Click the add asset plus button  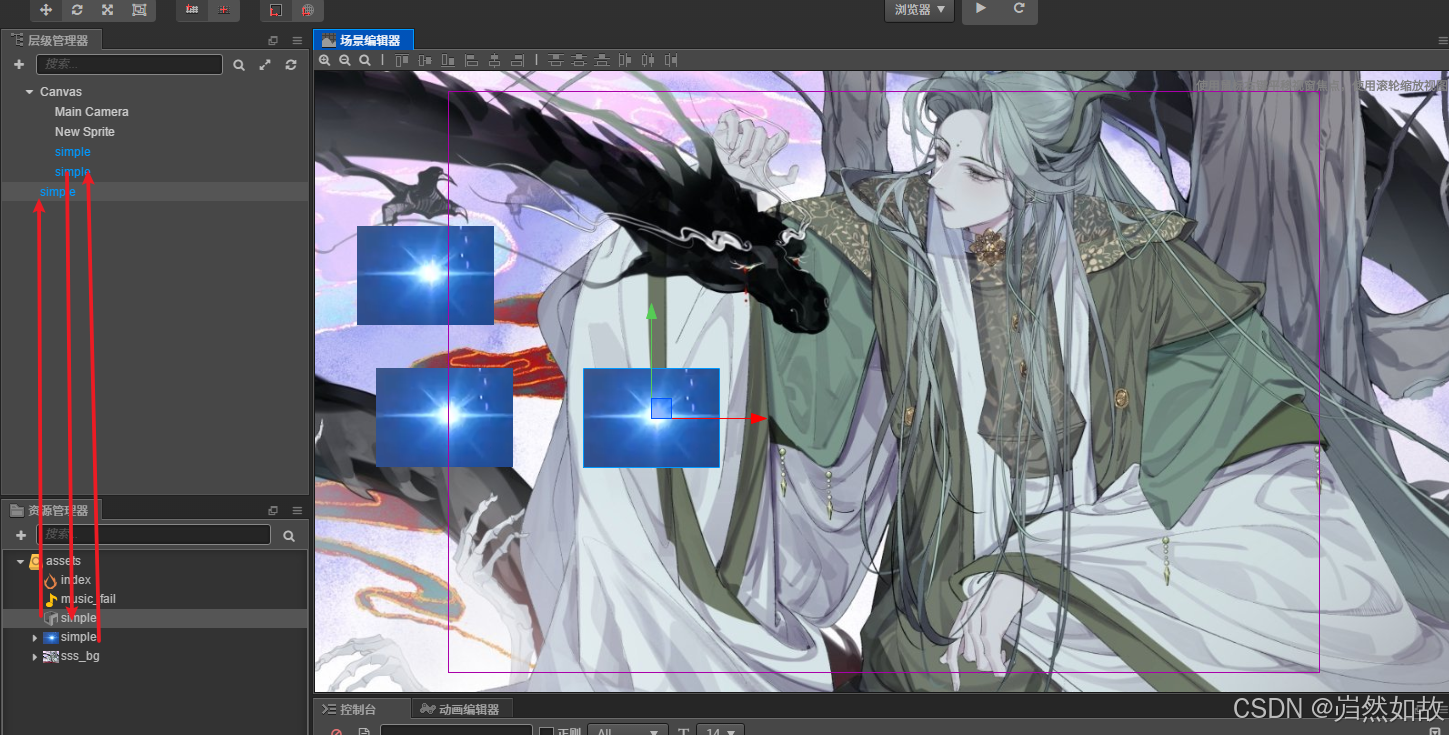point(21,536)
